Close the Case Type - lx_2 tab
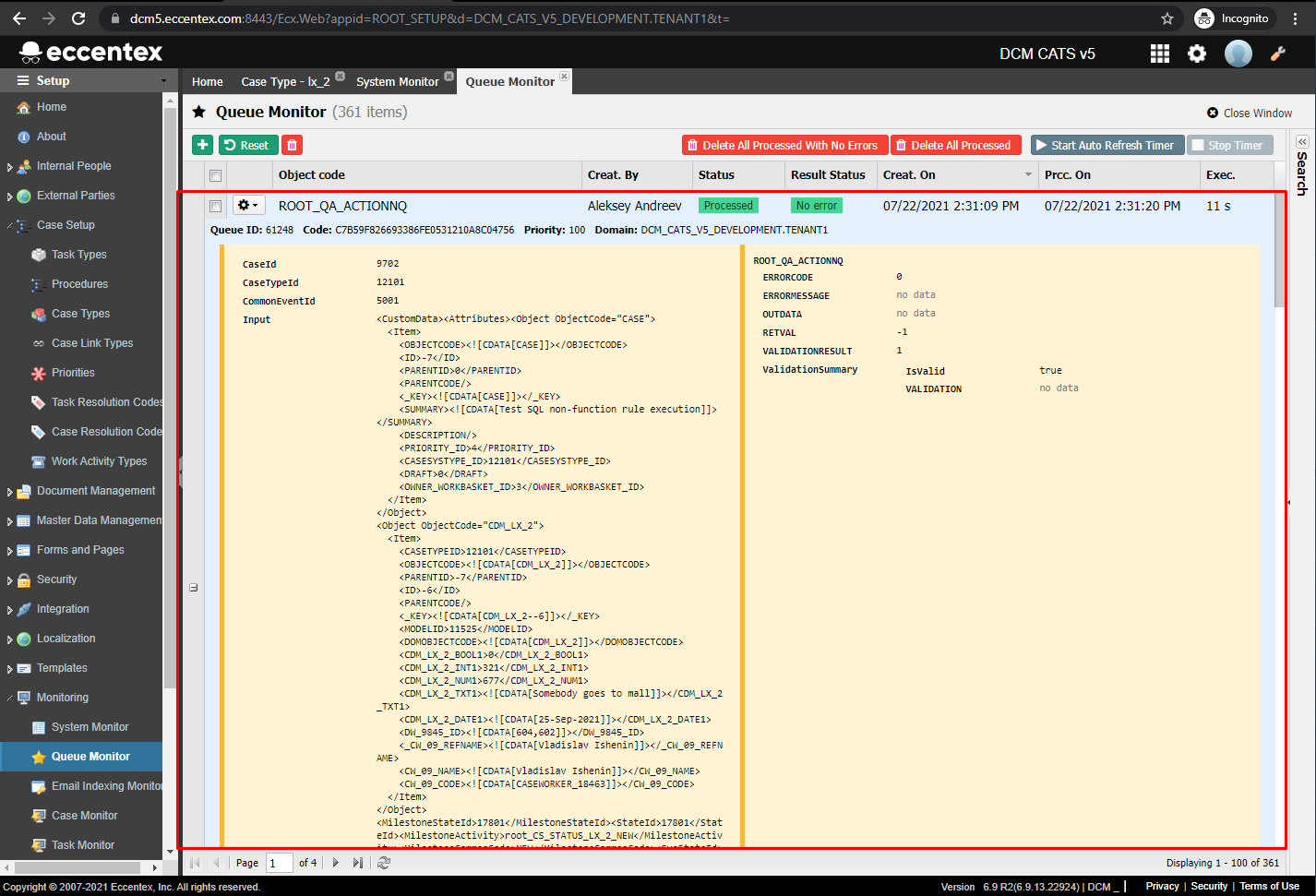Screen dimensions: 1316x896 coord(340,77)
